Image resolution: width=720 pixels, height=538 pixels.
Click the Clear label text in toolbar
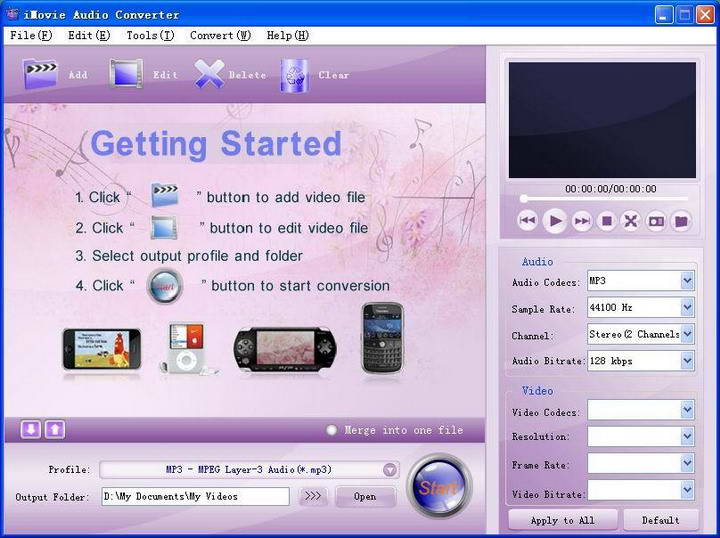click(334, 75)
